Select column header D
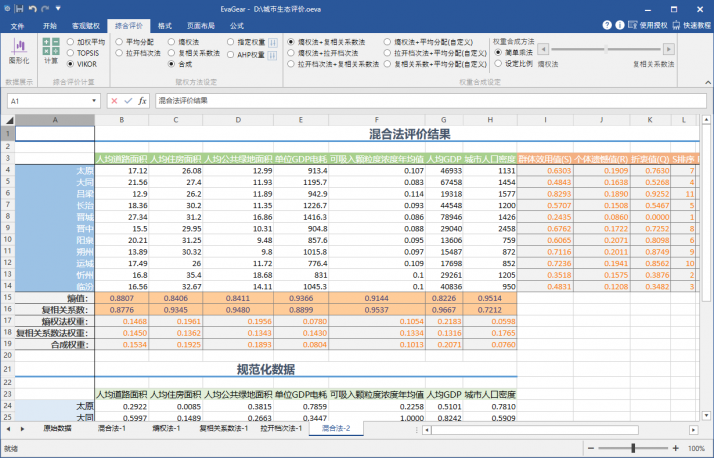This screenshot has width=714, height=458. pos(238,120)
